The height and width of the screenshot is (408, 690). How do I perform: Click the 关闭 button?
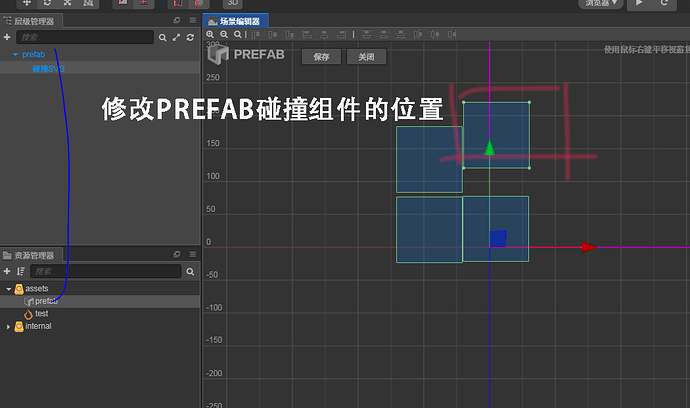pyautogui.click(x=366, y=57)
